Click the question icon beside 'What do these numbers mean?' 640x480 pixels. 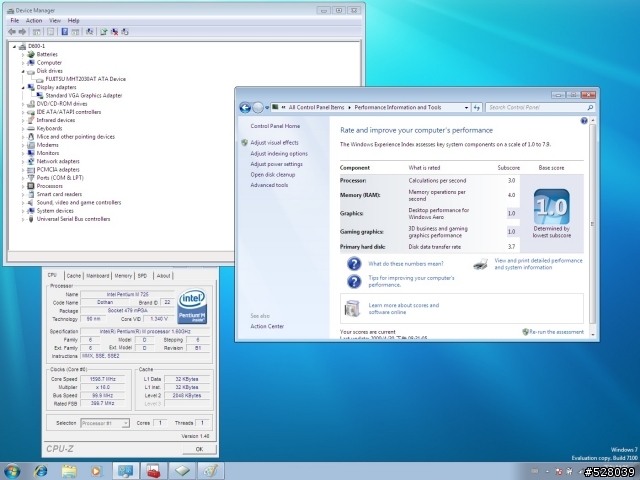354,264
